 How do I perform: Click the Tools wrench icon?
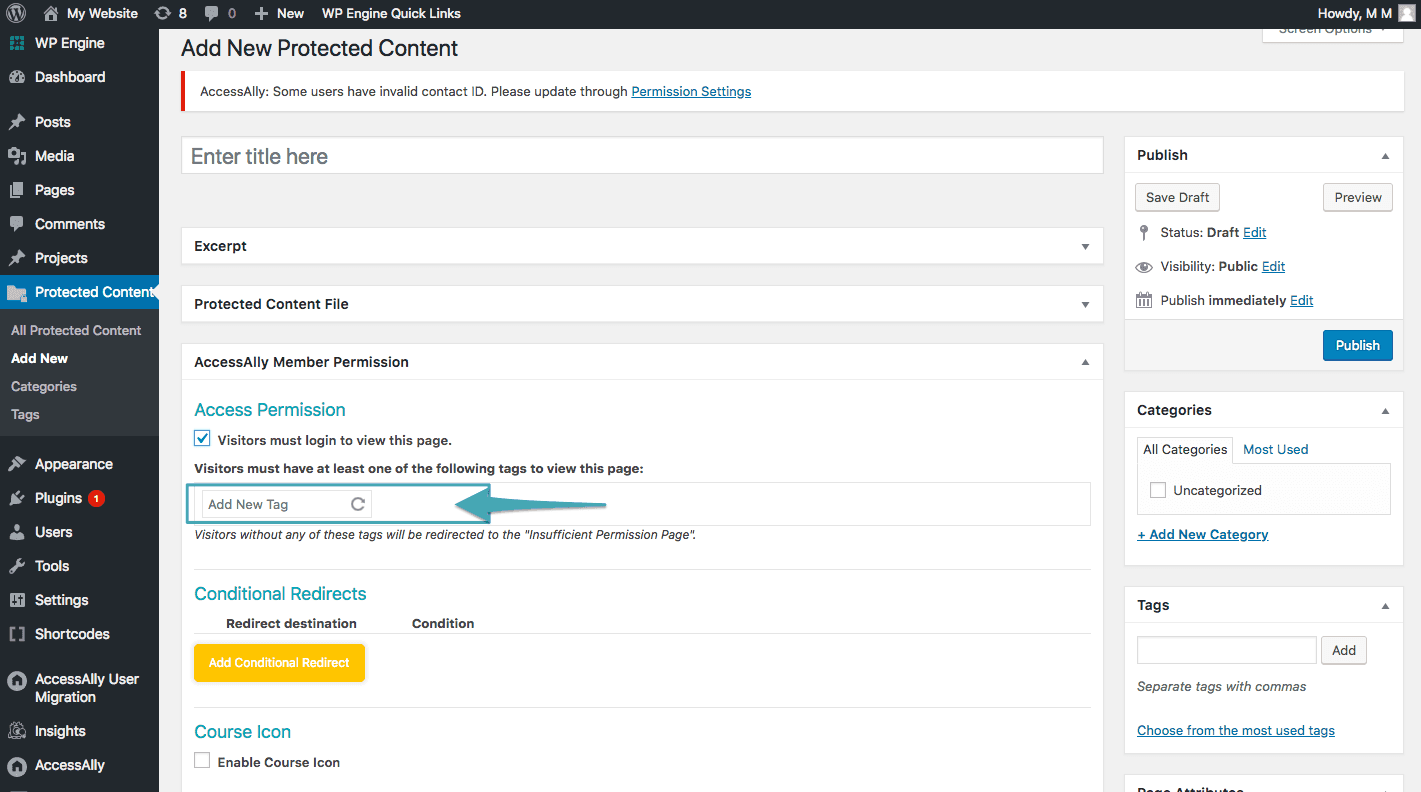(17, 566)
